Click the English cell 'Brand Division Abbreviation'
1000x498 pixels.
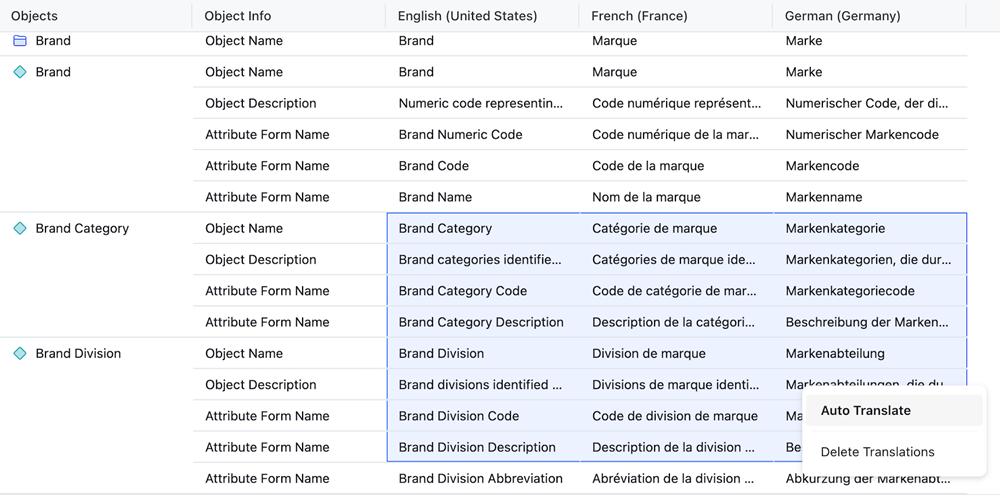pos(478,478)
